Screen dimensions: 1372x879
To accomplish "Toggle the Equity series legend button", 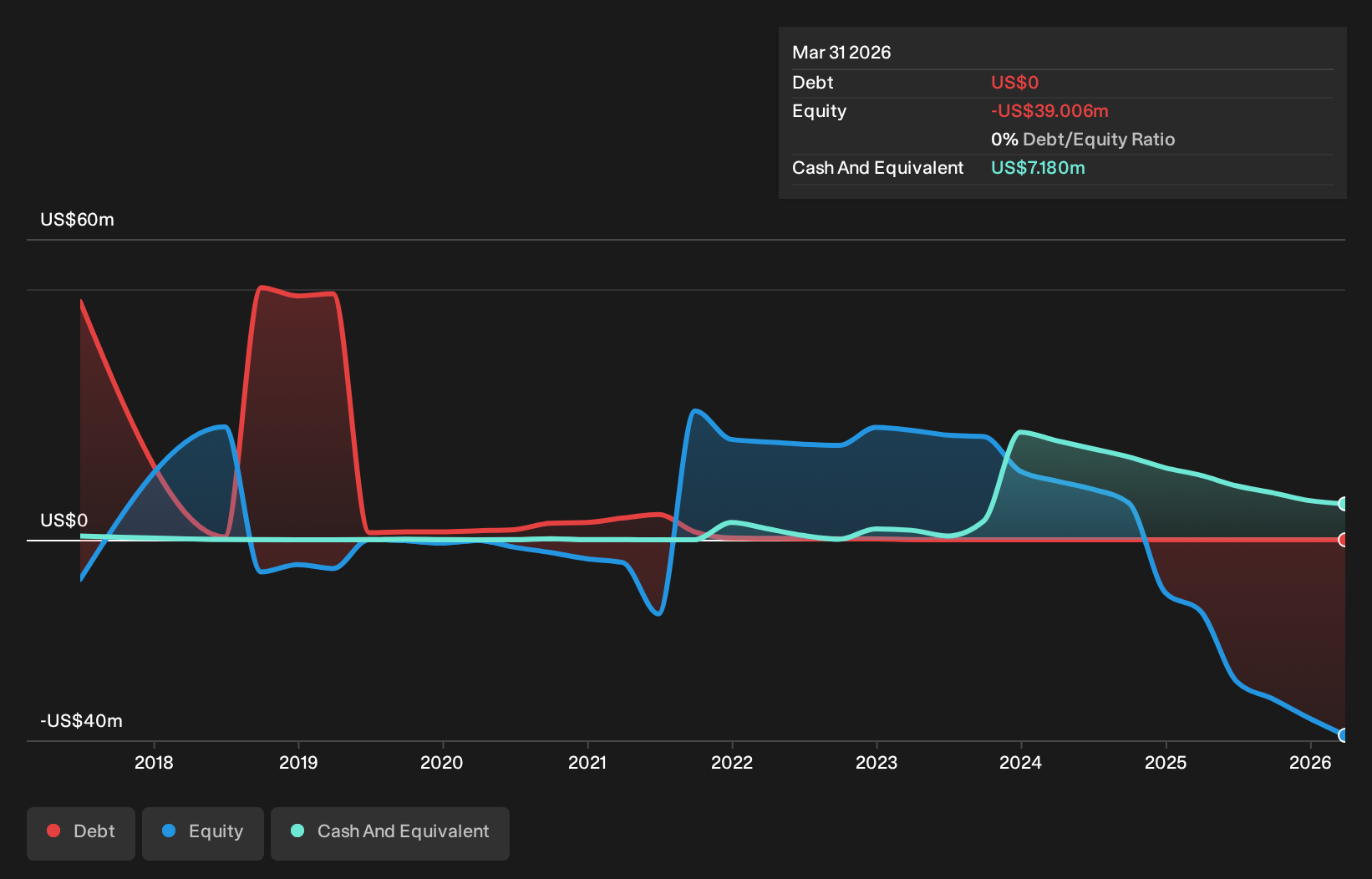I will [203, 833].
